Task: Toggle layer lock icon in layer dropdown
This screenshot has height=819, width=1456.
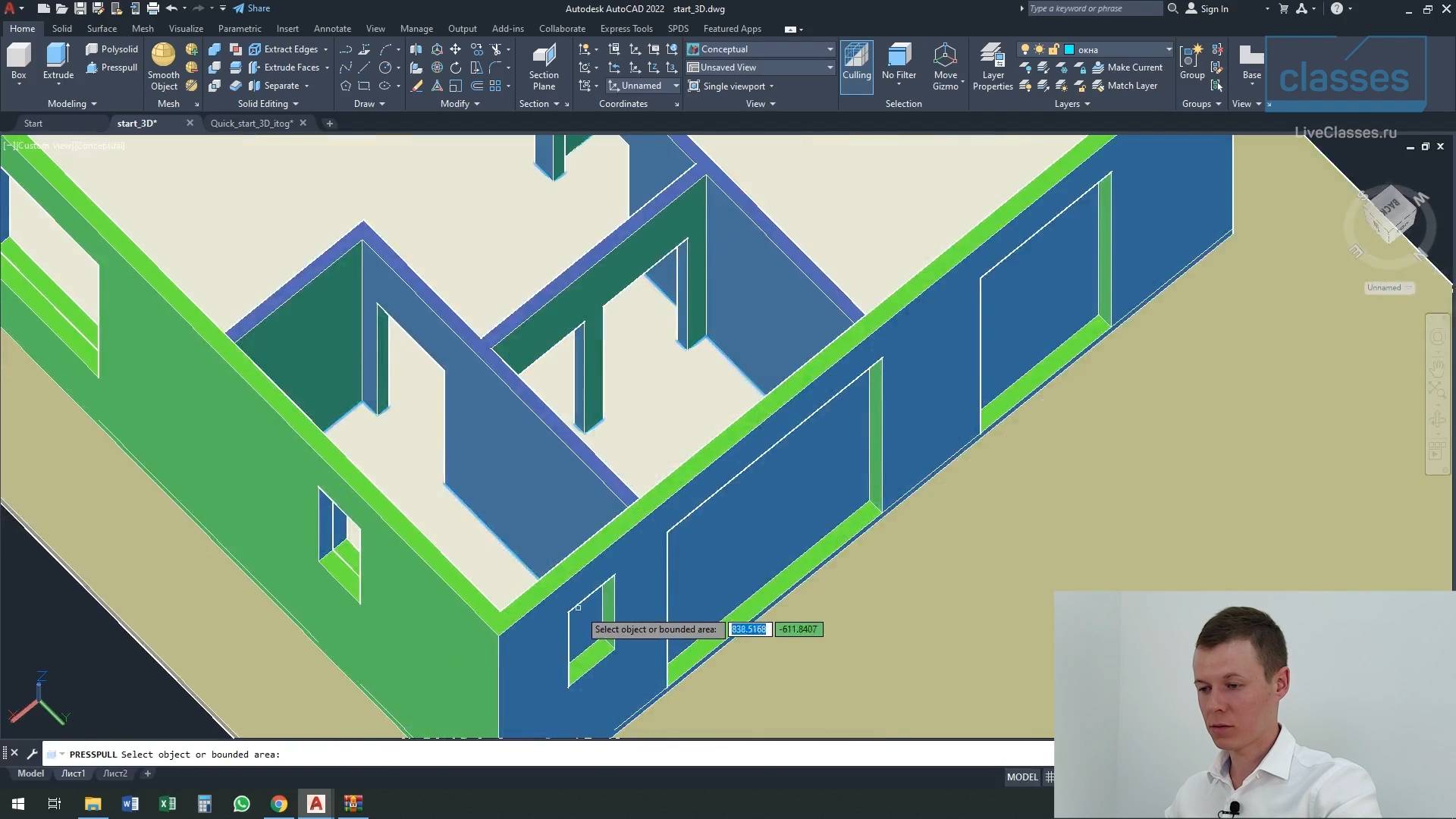Action: [1054, 49]
